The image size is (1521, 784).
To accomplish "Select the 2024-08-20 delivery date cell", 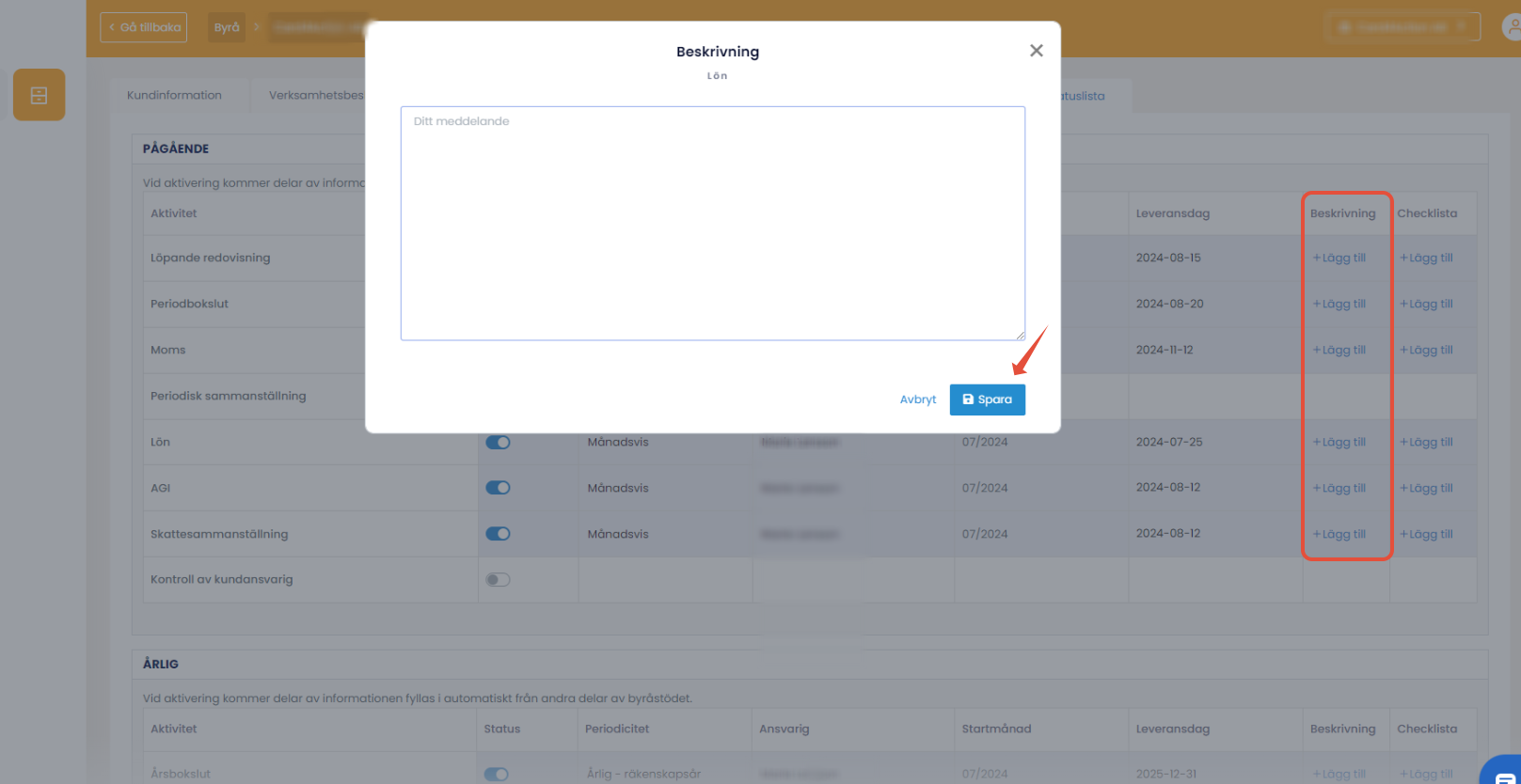I will click(x=1169, y=304).
